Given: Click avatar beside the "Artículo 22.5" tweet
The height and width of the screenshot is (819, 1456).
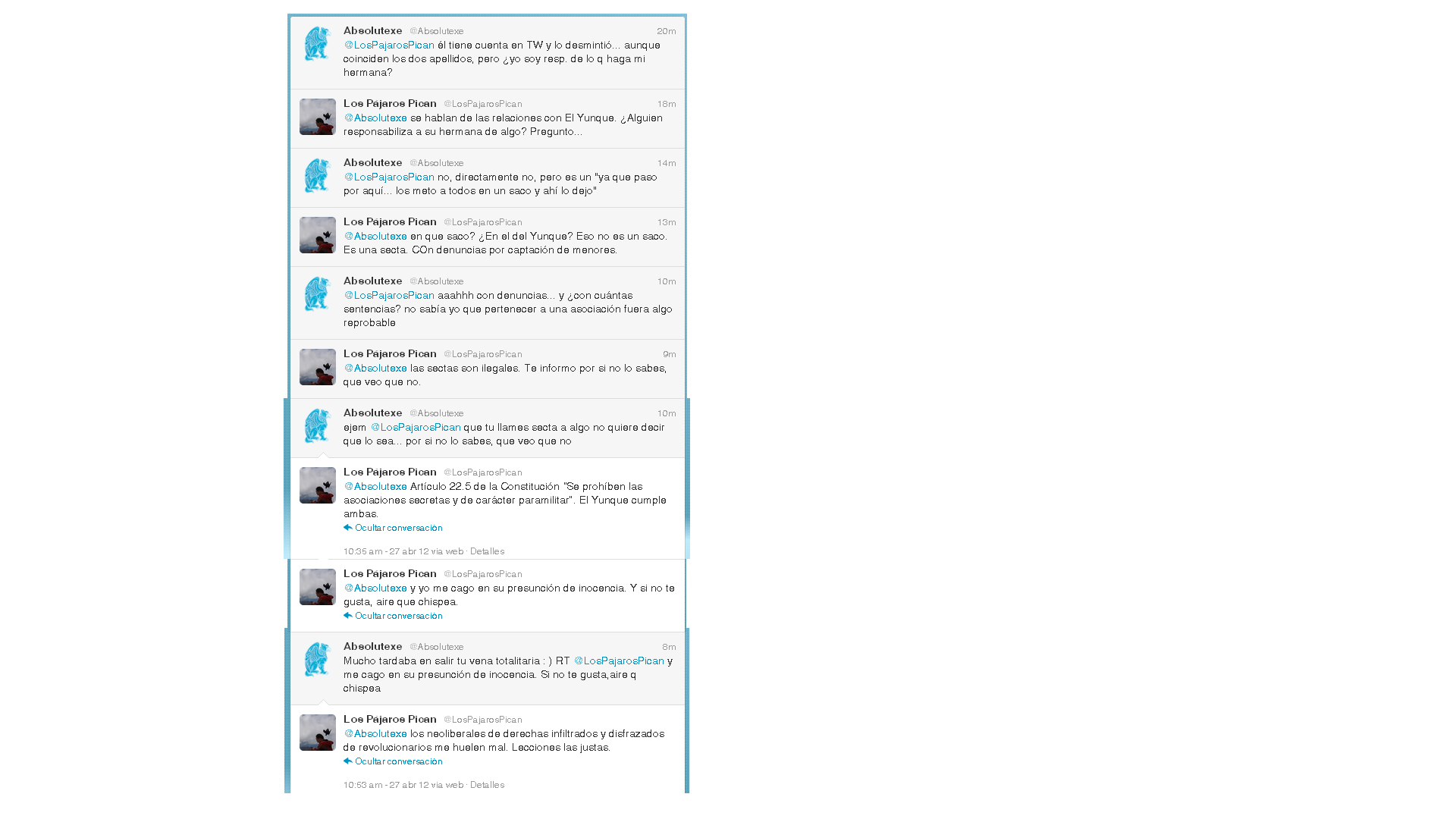Looking at the screenshot, I should 317,485.
